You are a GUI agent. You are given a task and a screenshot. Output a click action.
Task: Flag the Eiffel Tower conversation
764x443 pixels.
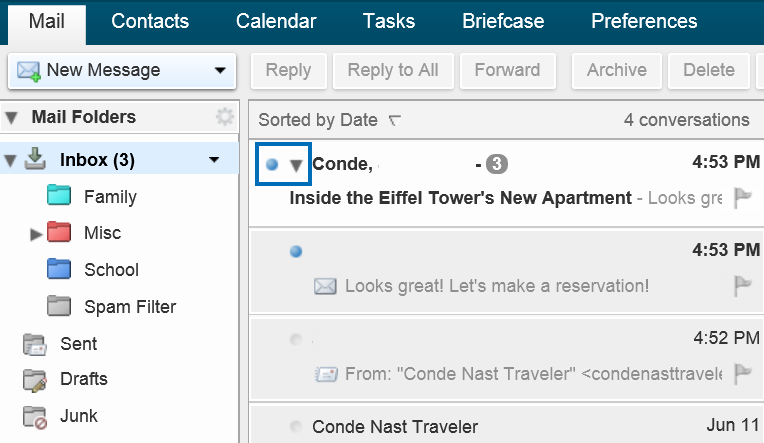tap(743, 197)
